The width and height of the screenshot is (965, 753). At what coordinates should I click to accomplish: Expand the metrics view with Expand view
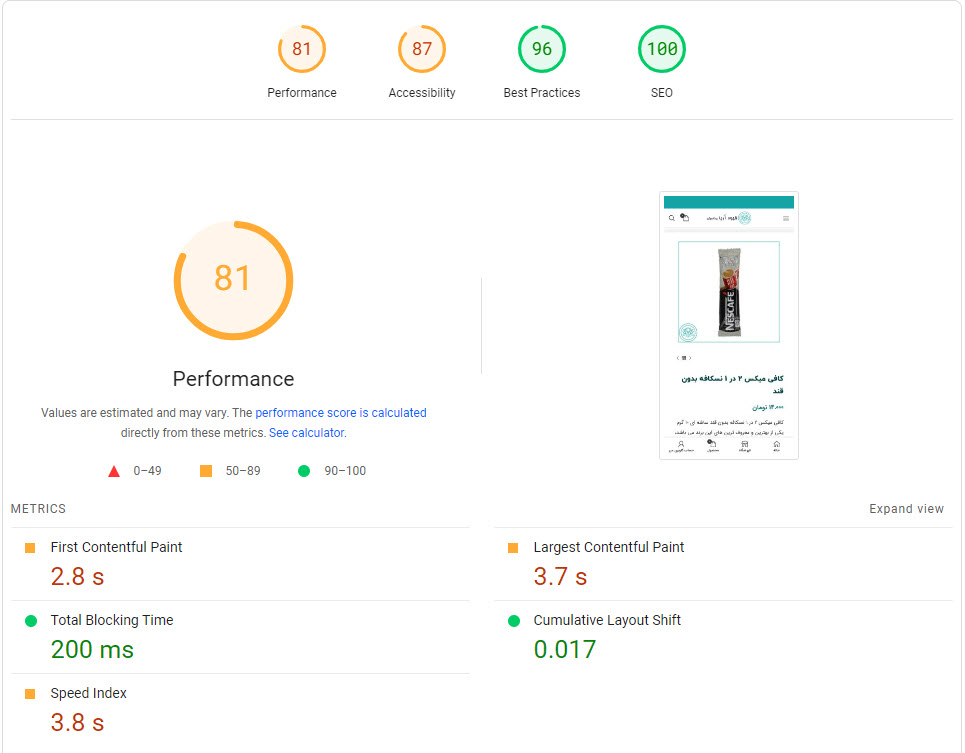tap(906, 509)
